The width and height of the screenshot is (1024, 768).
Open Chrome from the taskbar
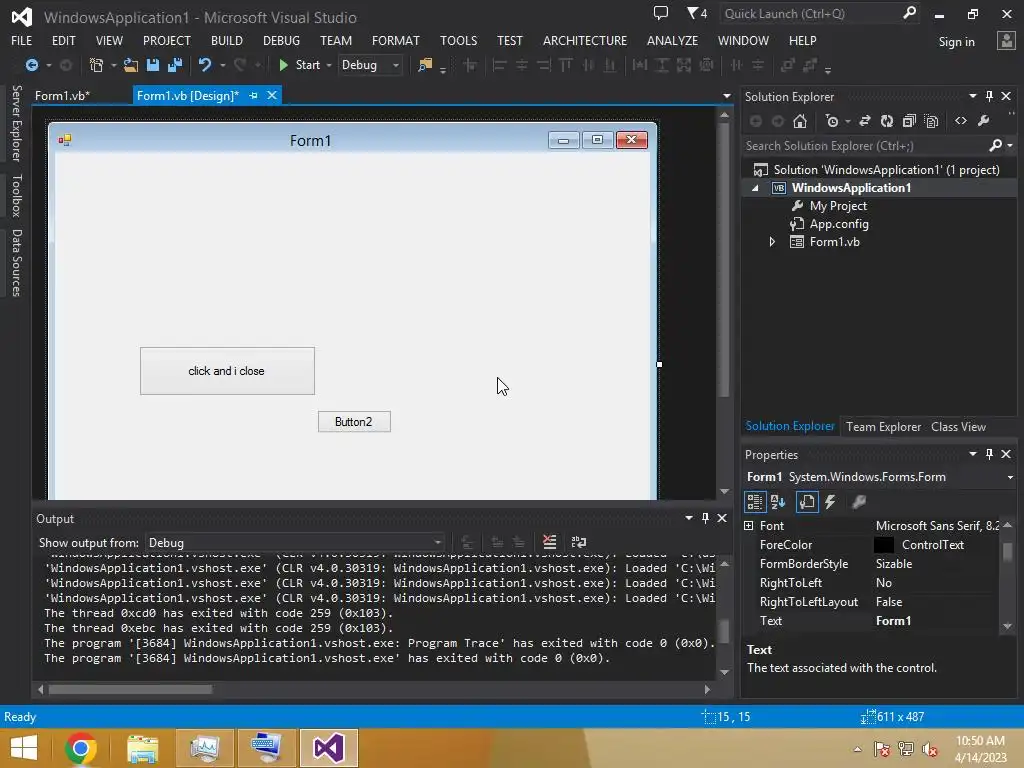(x=80, y=748)
